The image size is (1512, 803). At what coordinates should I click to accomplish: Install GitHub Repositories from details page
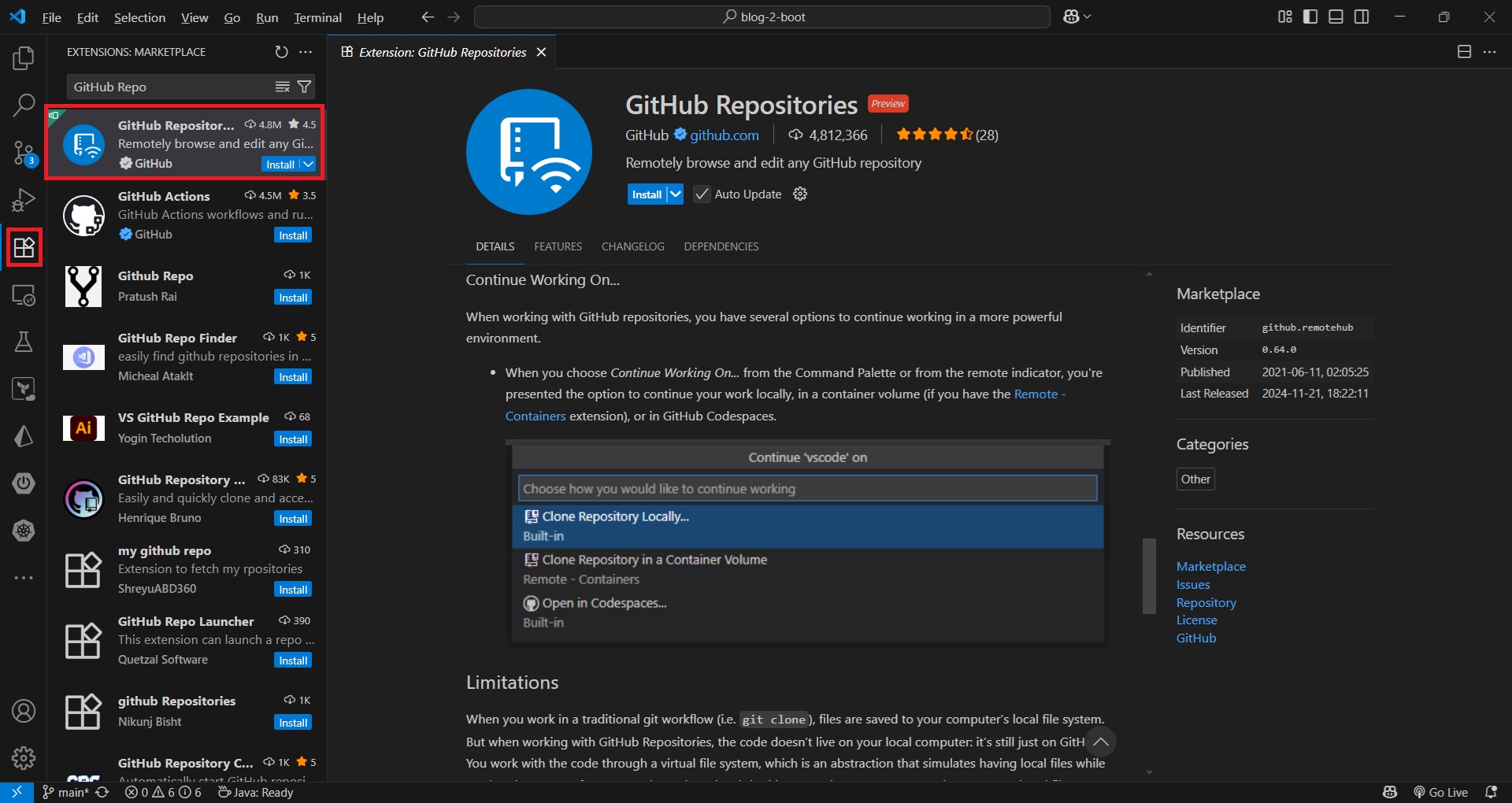pyautogui.click(x=647, y=194)
